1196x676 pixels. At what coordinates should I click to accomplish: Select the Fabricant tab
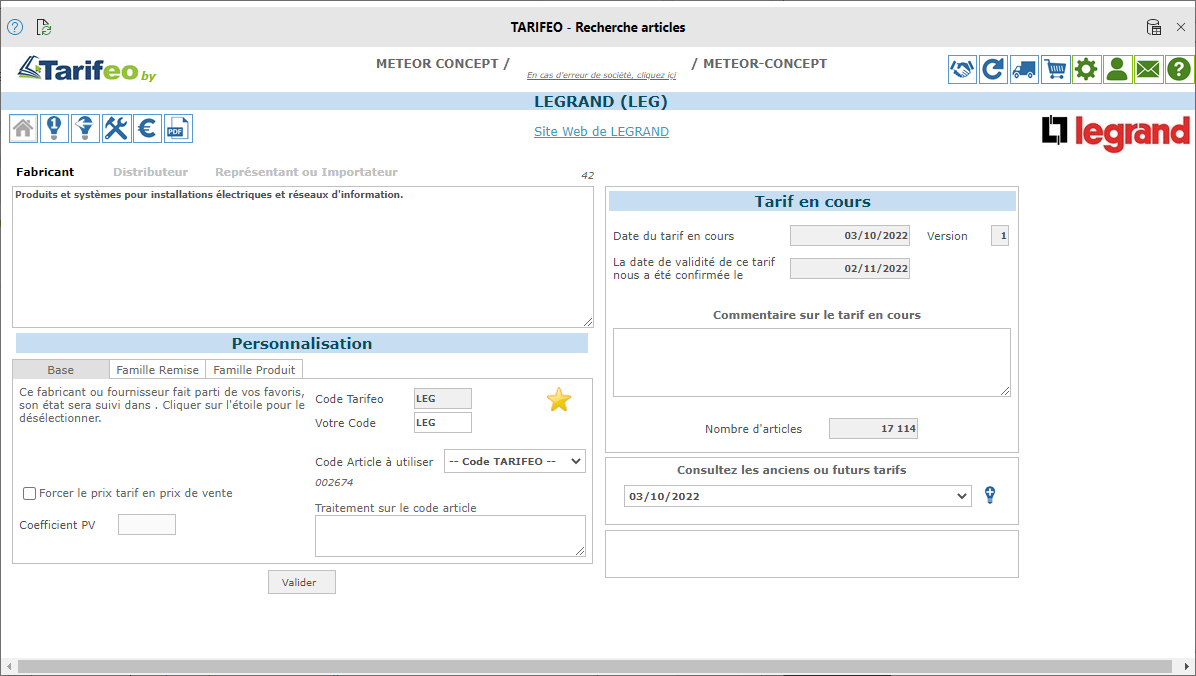pyautogui.click(x=45, y=172)
